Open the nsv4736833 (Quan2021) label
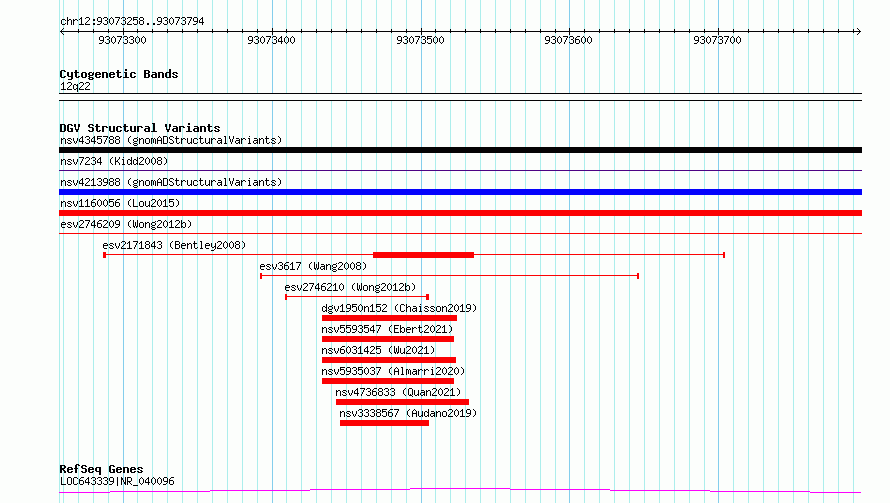 (x=398, y=392)
